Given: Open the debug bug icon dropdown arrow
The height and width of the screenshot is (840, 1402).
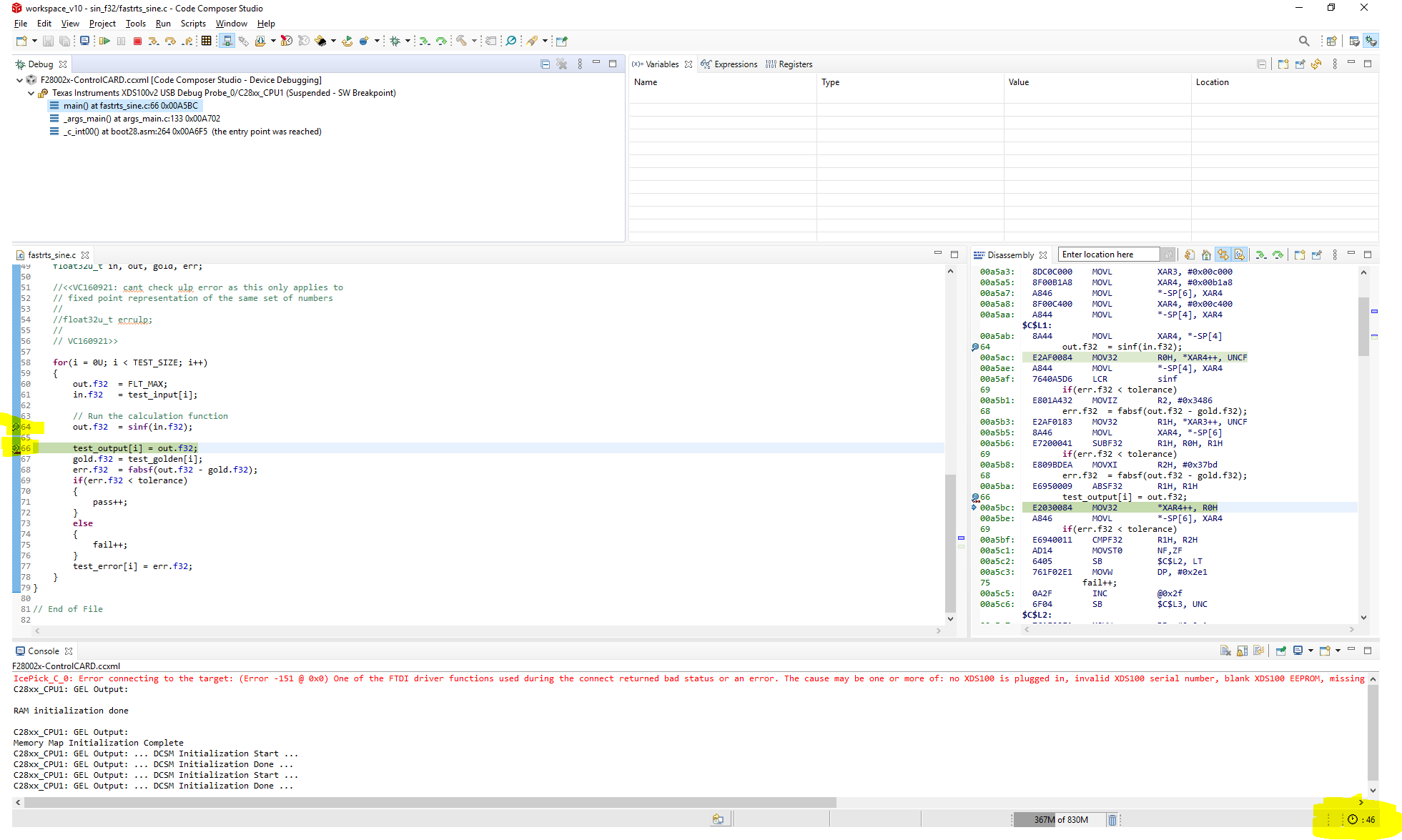Looking at the screenshot, I should coord(408,41).
